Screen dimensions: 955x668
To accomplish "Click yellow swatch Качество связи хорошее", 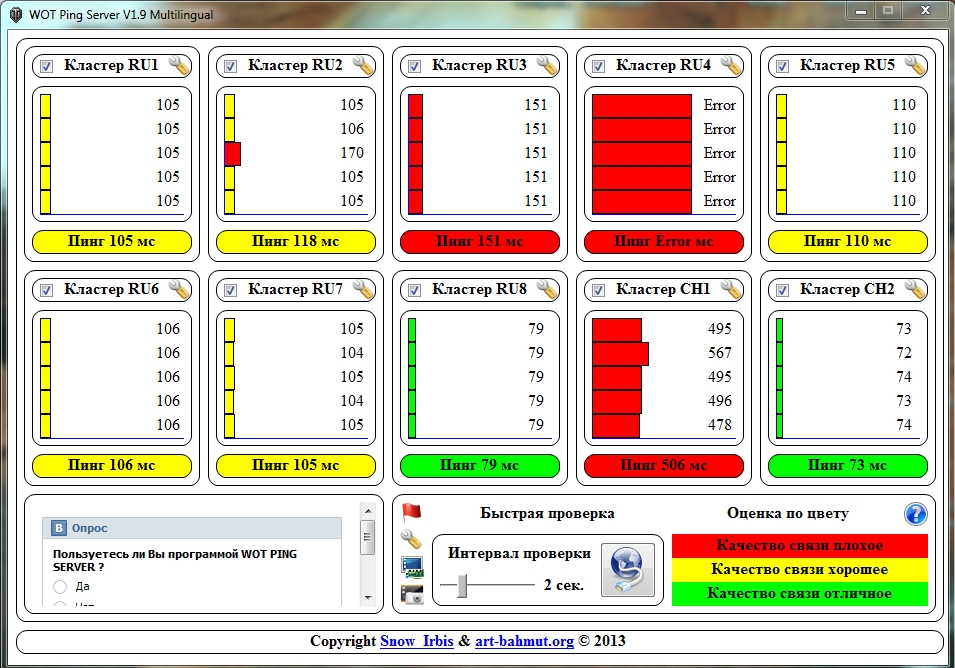I will (x=800, y=570).
